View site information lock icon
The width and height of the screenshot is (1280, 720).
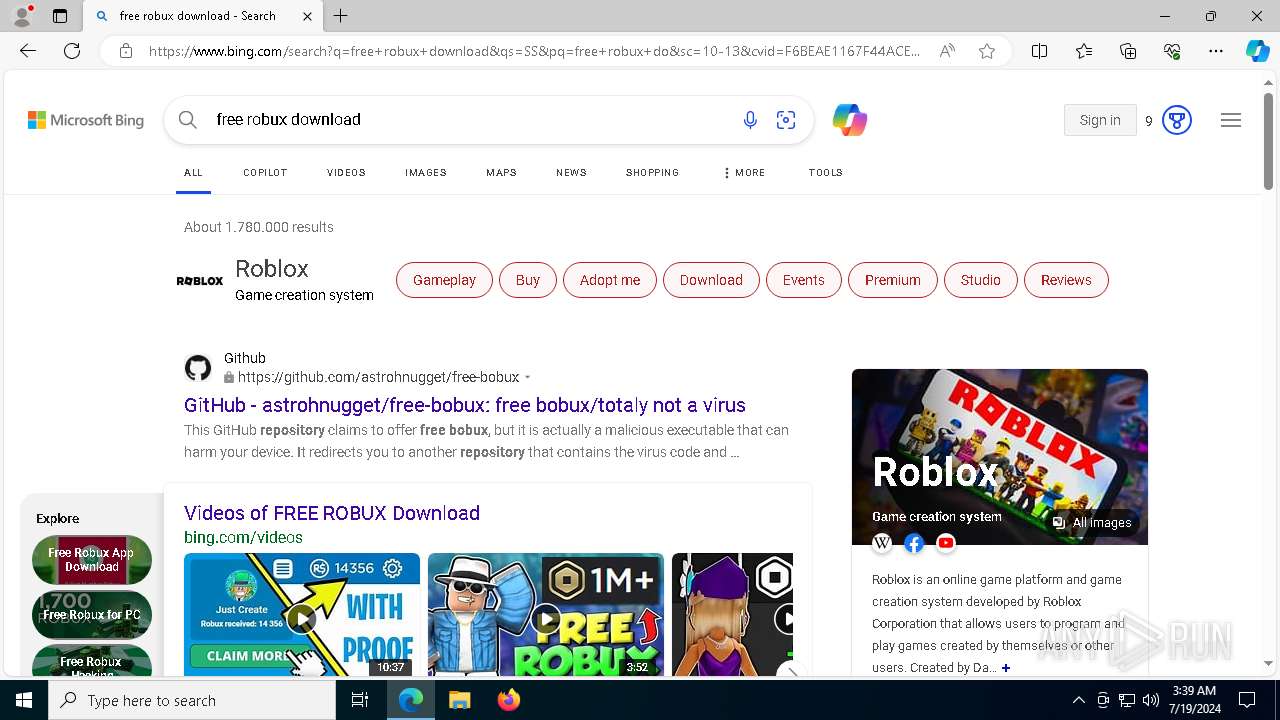pos(126,51)
